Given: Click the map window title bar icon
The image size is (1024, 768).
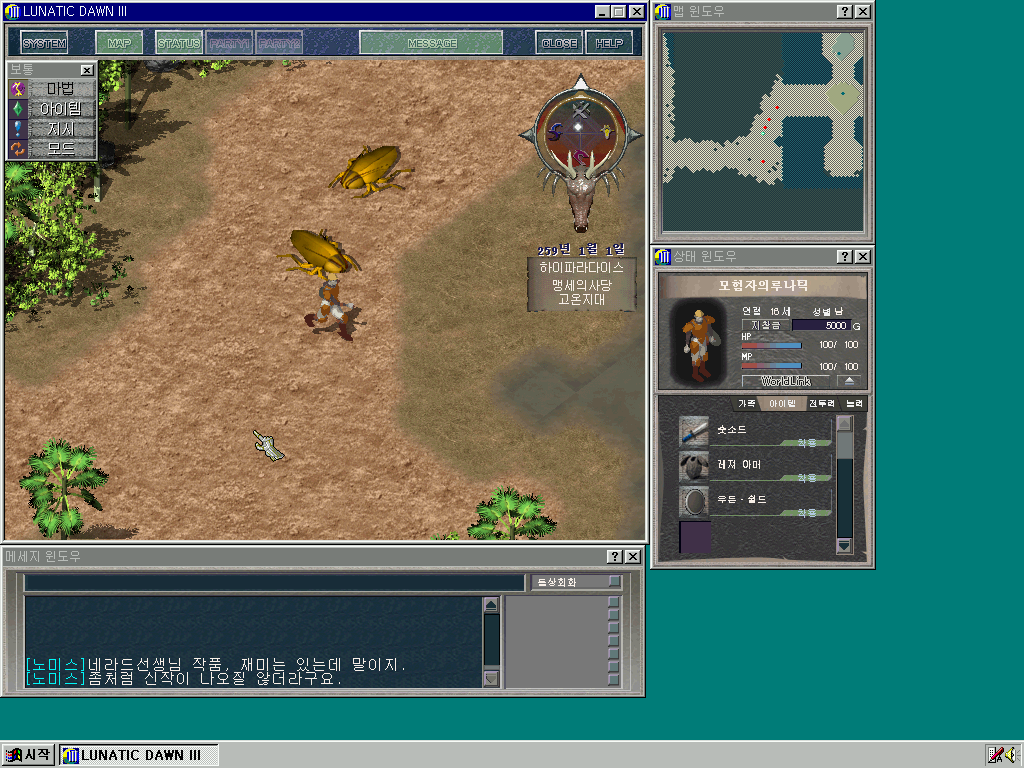Looking at the screenshot, I should pos(662,11).
